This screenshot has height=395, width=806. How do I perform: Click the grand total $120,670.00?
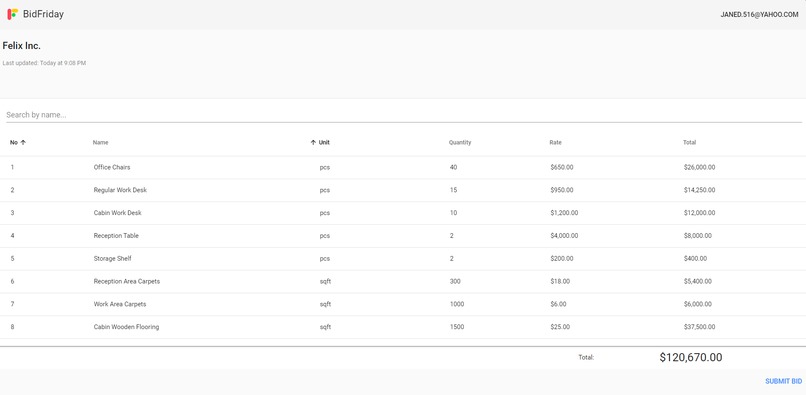pyautogui.click(x=690, y=357)
